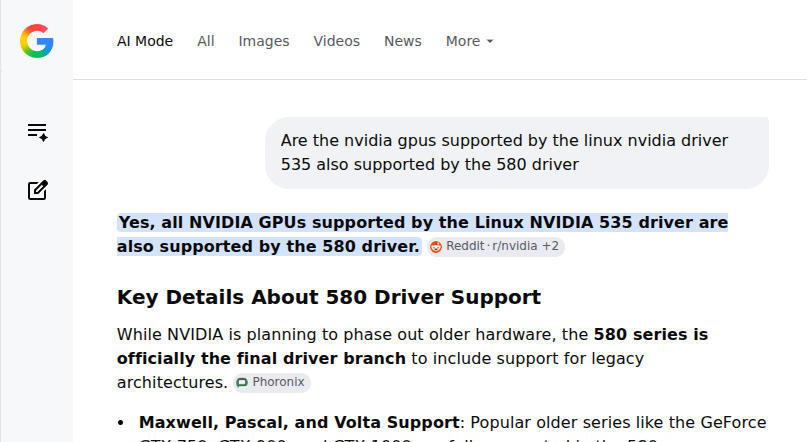Click the Google logo icon
This screenshot has width=807, height=442.
37,41
